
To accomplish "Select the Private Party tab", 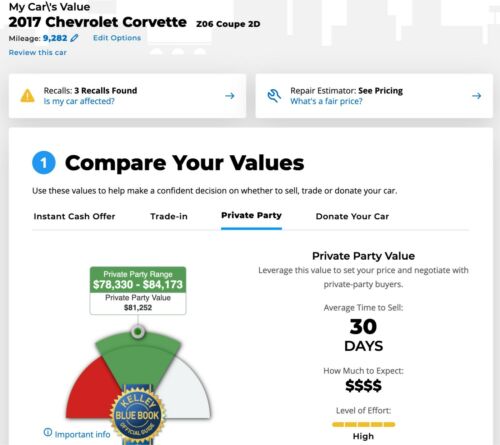I will [x=251, y=215].
